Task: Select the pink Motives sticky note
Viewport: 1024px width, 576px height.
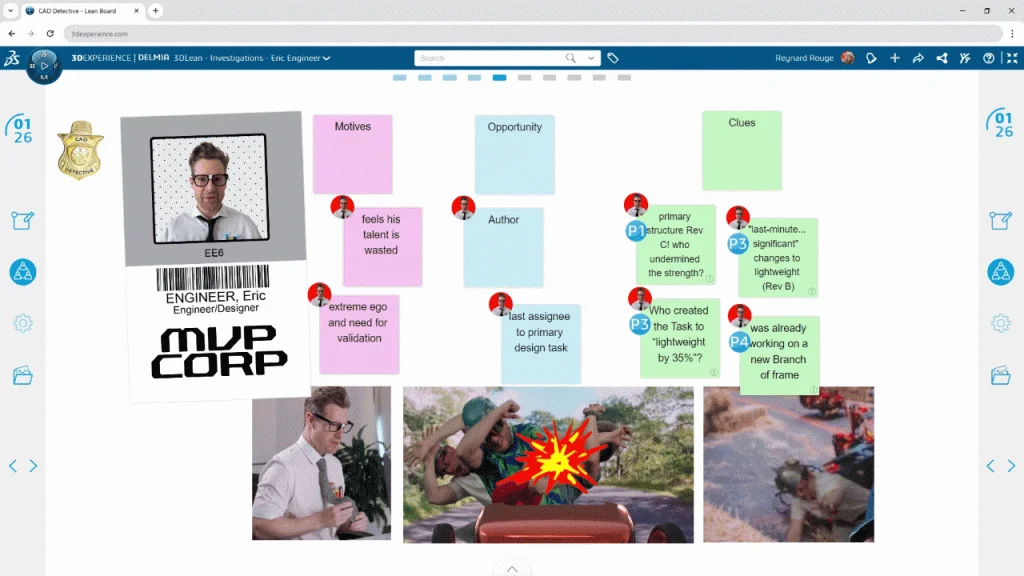Action: coord(353,154)
